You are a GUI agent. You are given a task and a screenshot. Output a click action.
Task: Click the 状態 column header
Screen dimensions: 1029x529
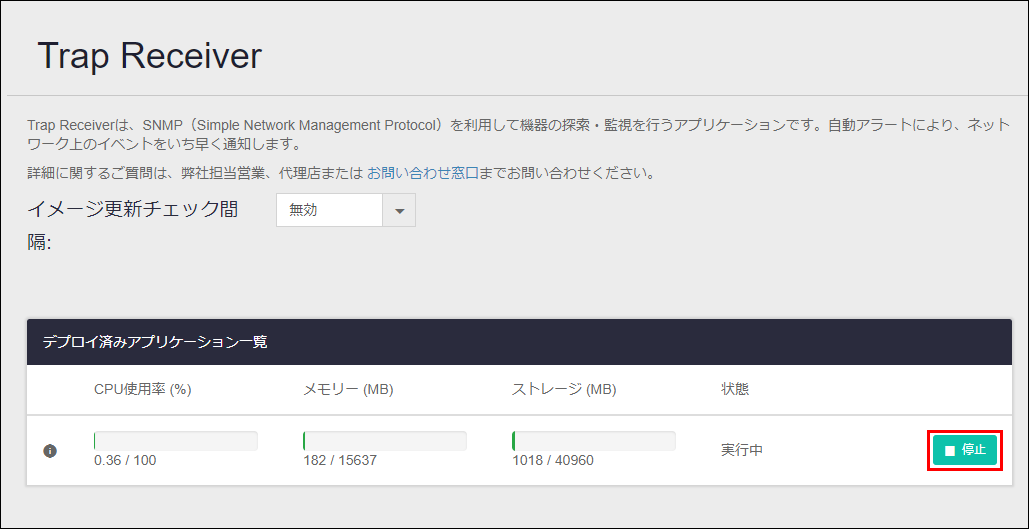[x=735, y=390]
